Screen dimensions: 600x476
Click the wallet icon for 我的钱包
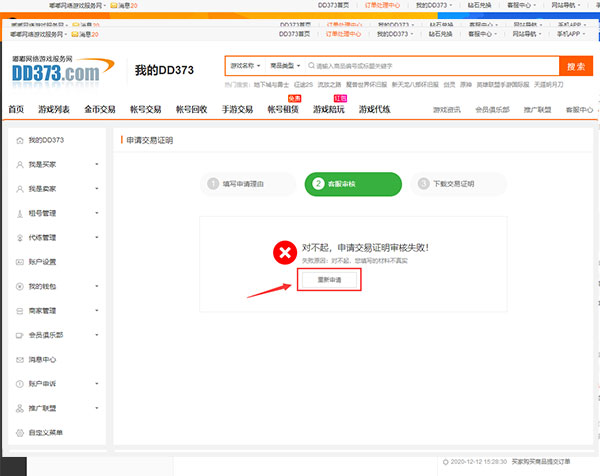pyautogui.click(x=20, y=286)
